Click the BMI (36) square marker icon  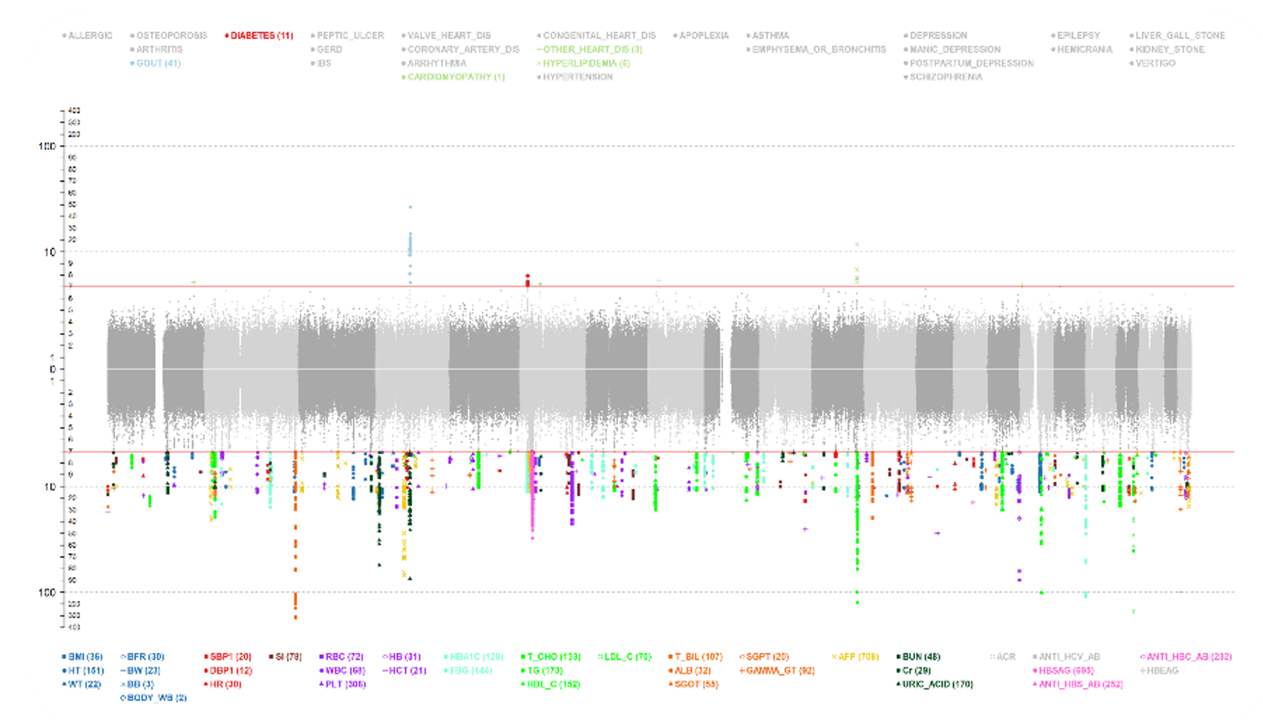pyautogui.click(x=64, y=656)
